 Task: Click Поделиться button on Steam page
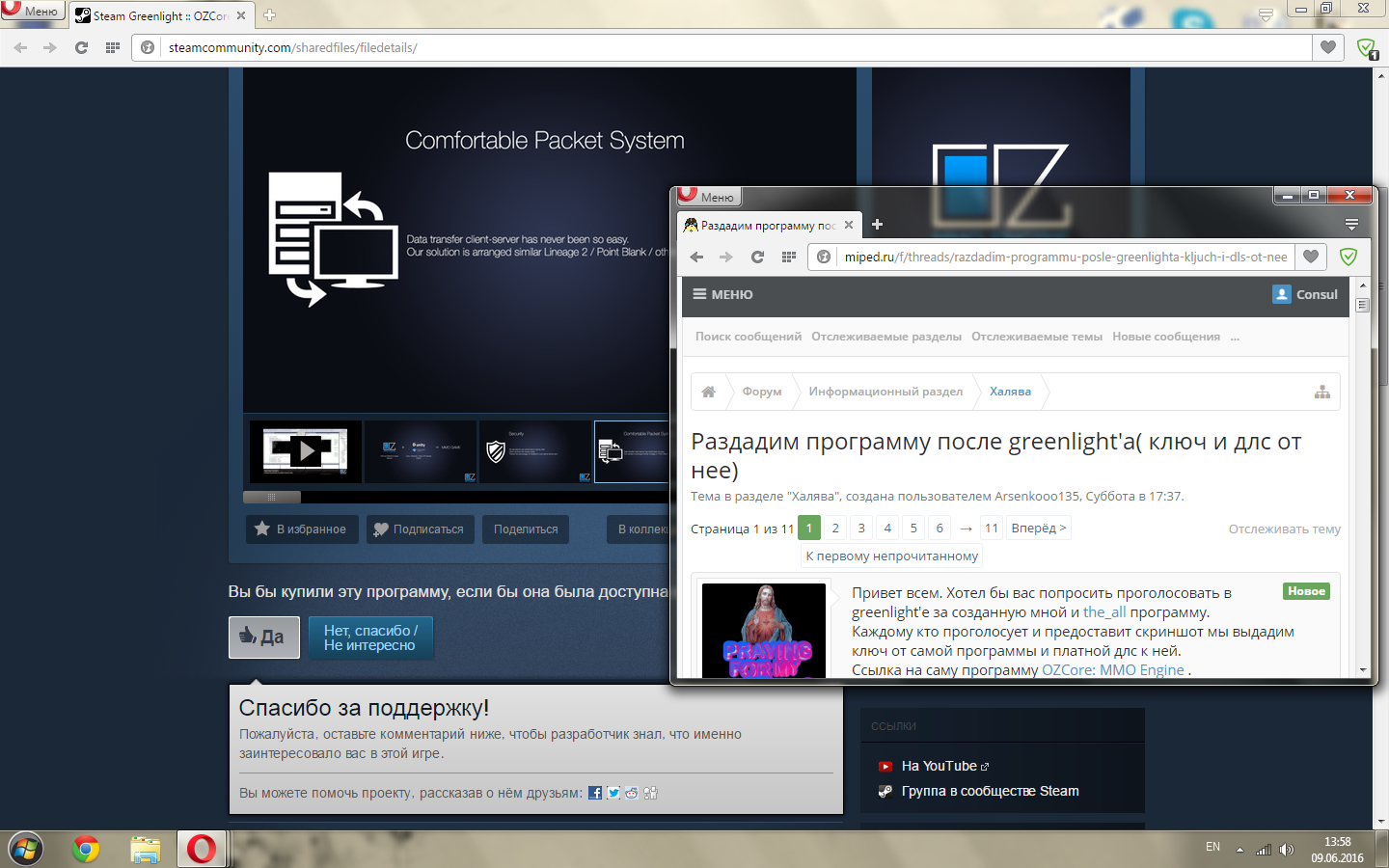tap(526, 529)
